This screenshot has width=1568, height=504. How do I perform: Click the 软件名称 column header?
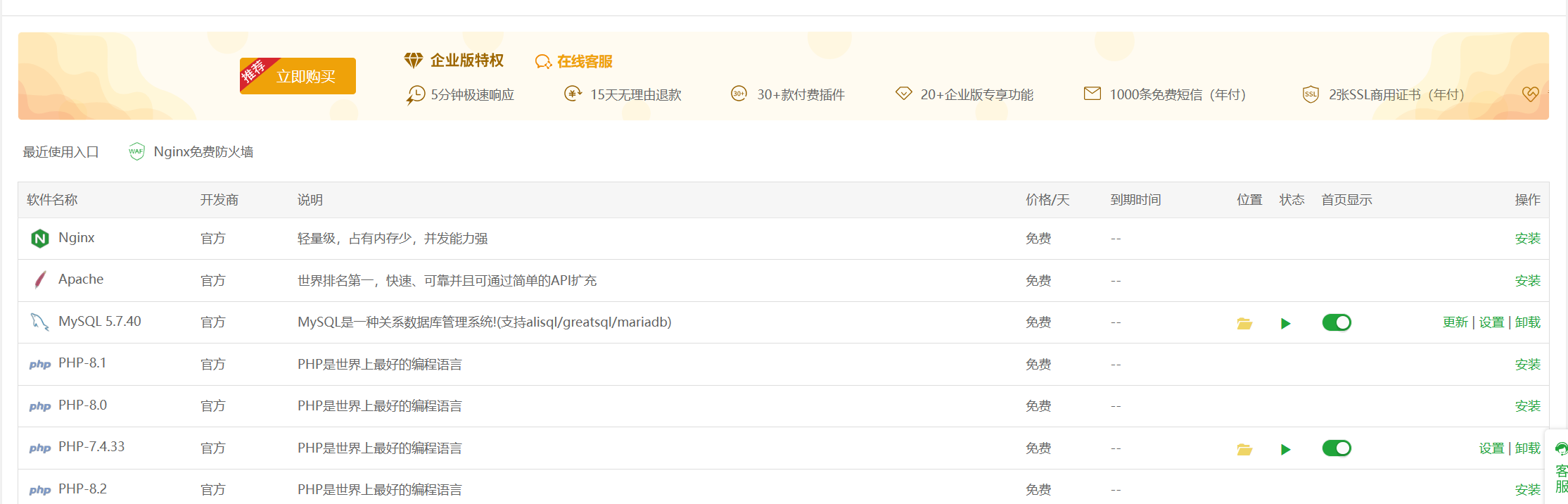point(52,200)
